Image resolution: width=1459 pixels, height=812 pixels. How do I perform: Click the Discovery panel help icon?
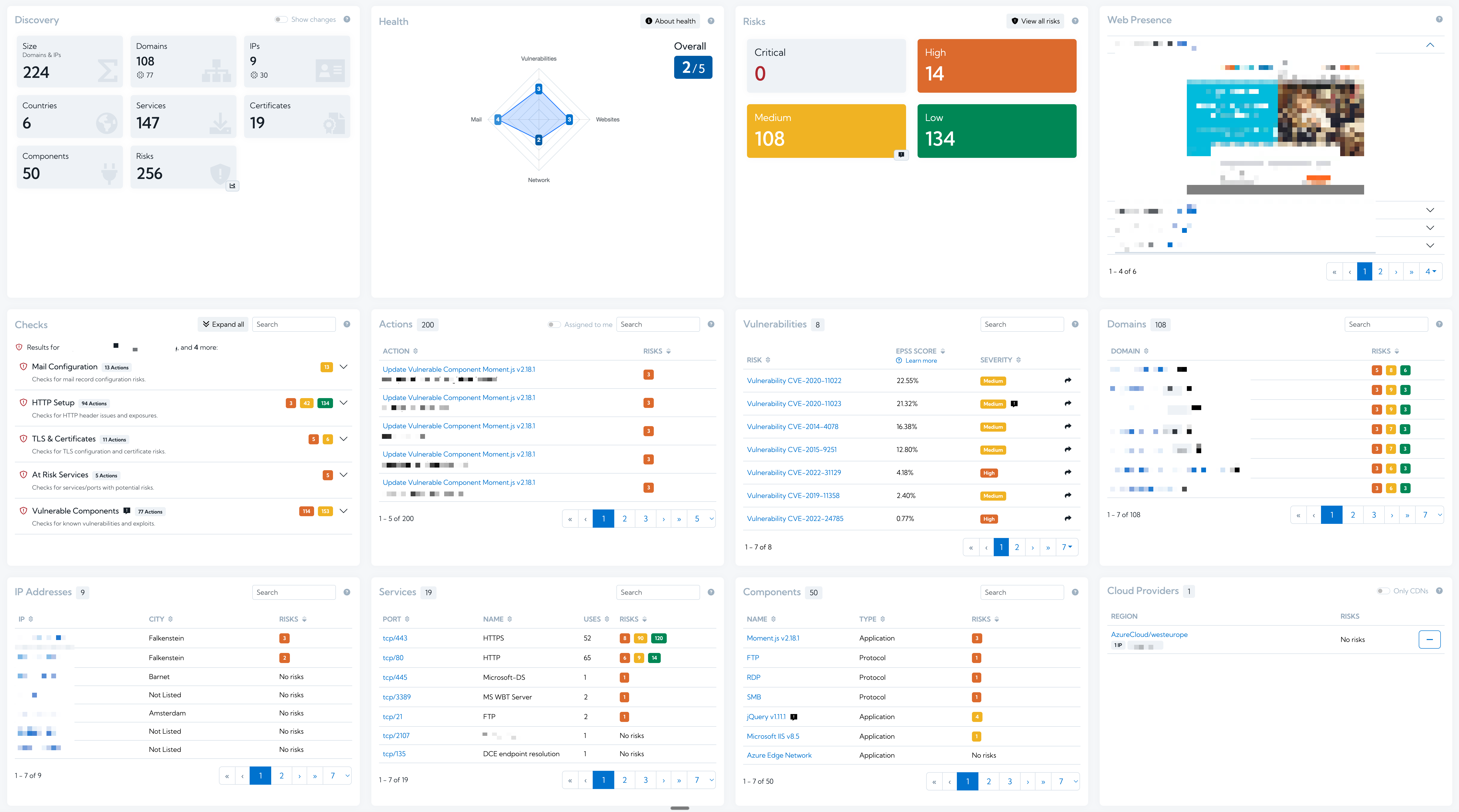coord(347,19)
